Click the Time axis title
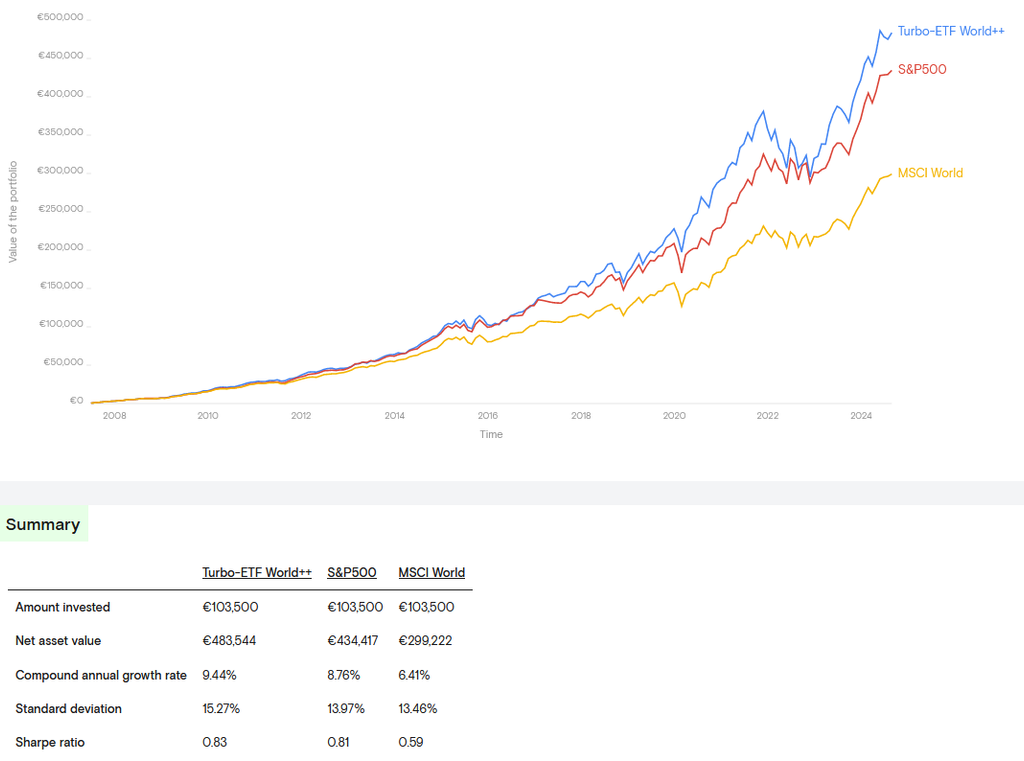1024x761 pixels. tap(491, 435)
